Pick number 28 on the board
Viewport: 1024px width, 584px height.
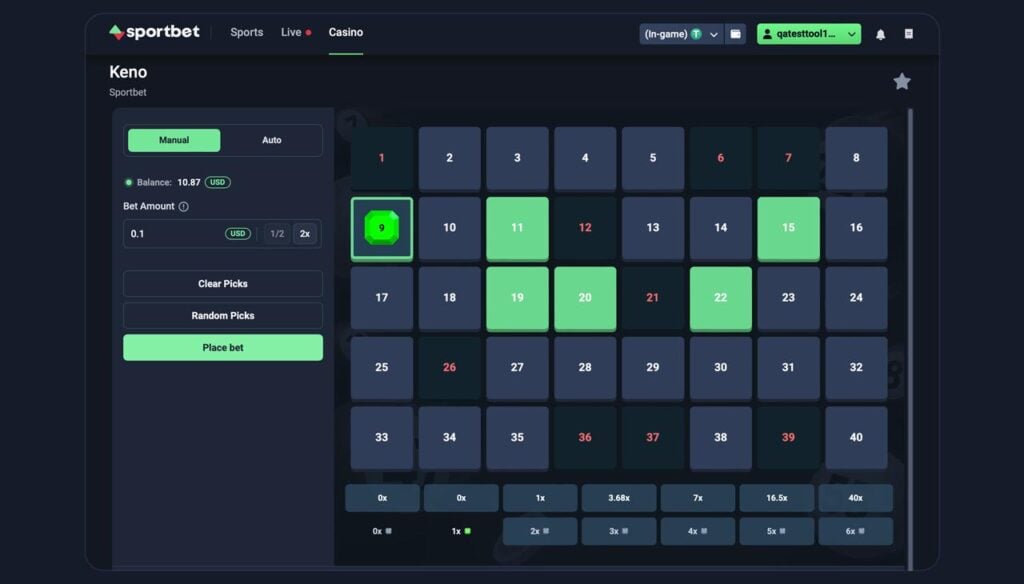tap(585, 368)
